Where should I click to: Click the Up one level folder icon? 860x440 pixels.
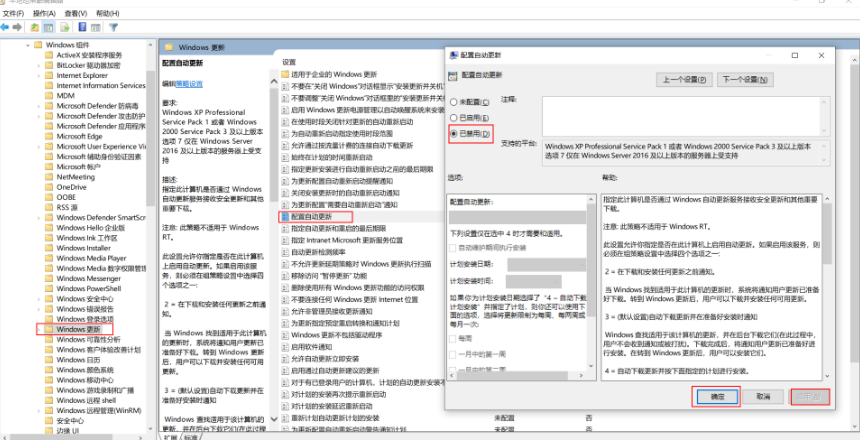pos(35,27)
